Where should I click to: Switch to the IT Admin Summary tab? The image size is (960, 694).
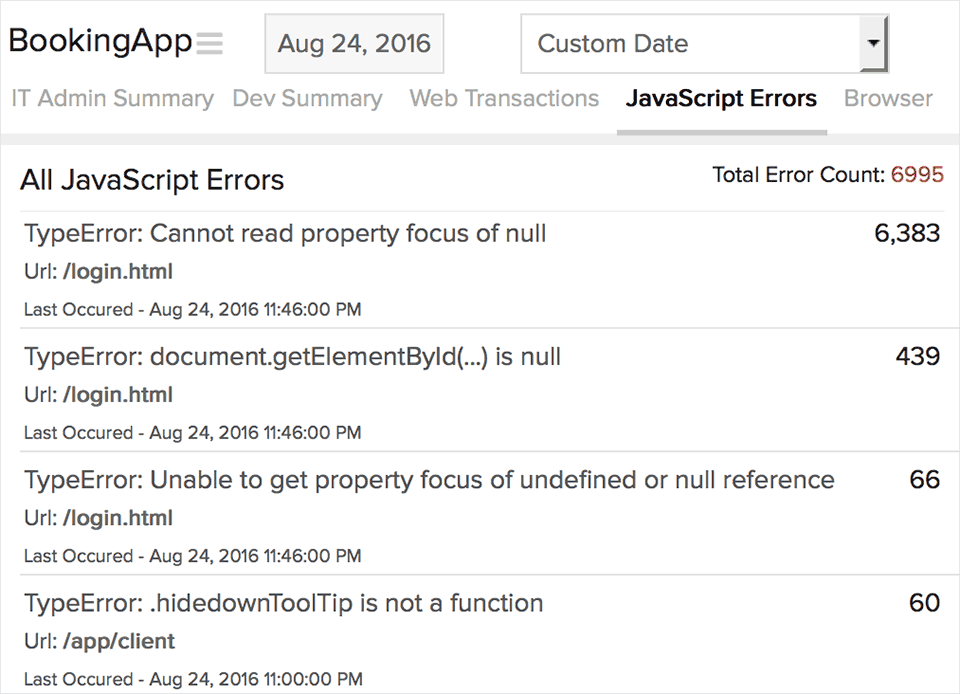point(113,99)
